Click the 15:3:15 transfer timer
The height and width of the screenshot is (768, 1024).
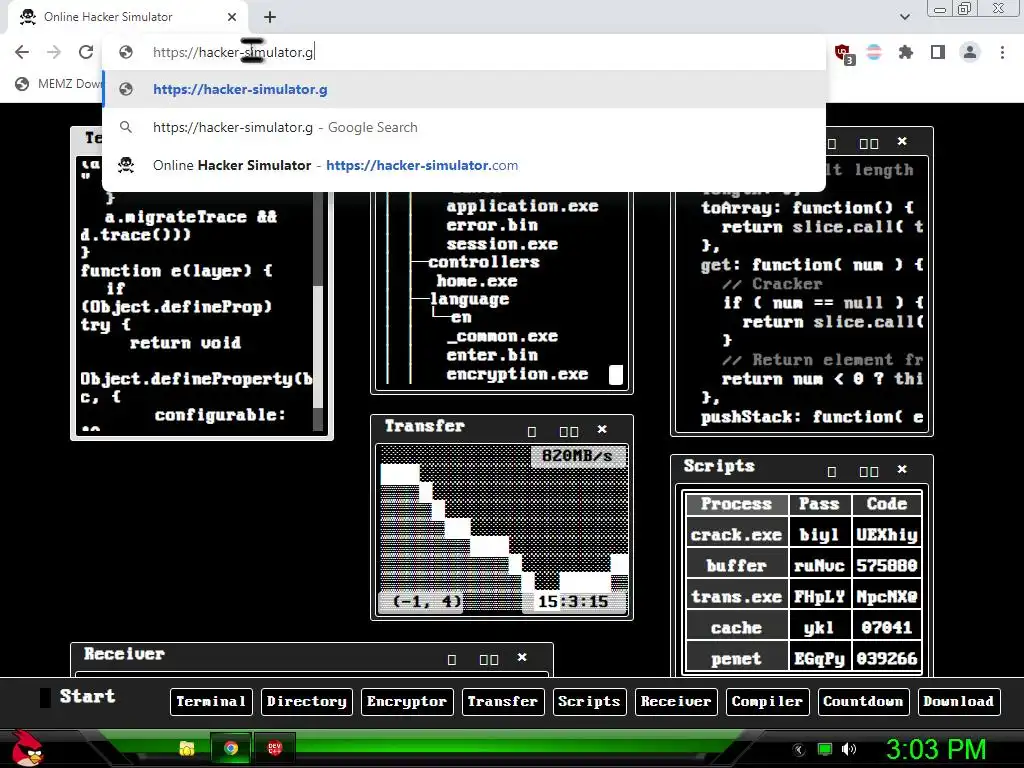point(573,601)
